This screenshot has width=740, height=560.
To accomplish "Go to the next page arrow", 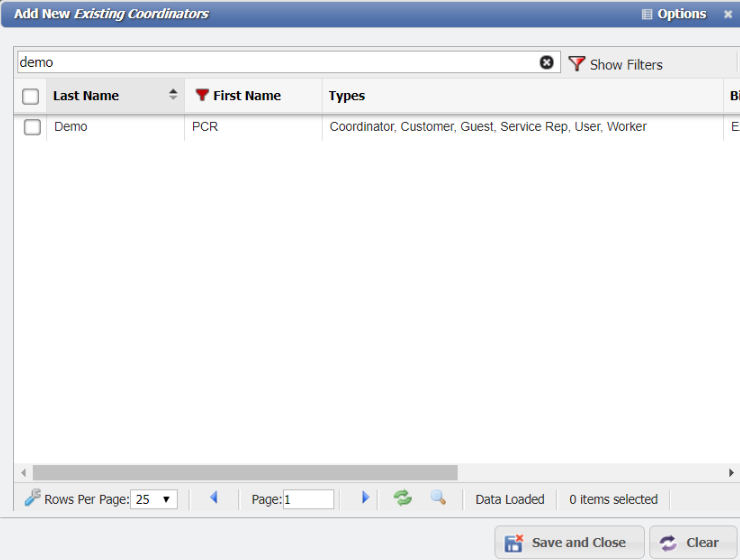I will (x=365, y=498).
